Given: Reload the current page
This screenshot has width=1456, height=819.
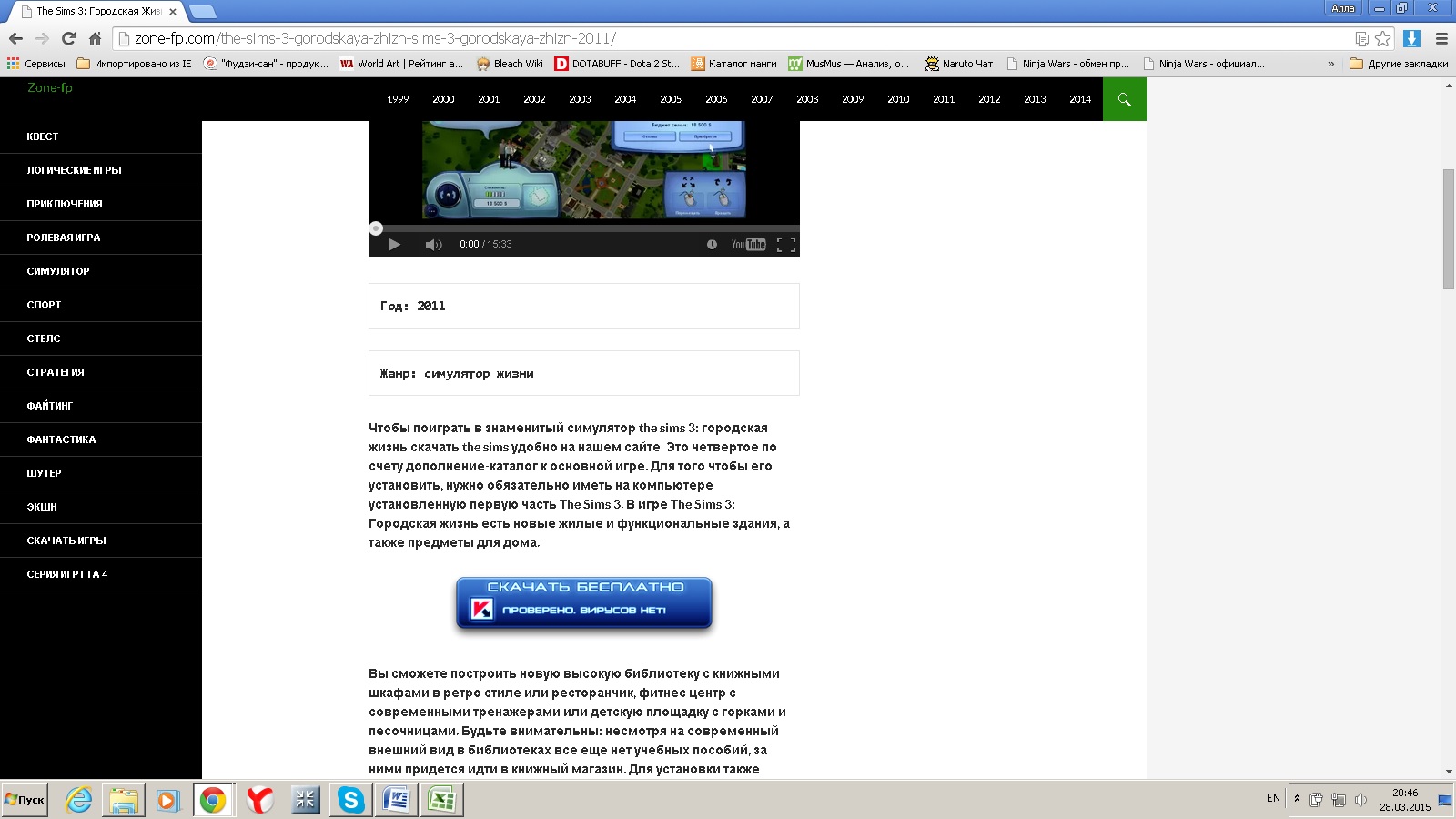Looking at the screenshot, I should click(x=68, y=38).
